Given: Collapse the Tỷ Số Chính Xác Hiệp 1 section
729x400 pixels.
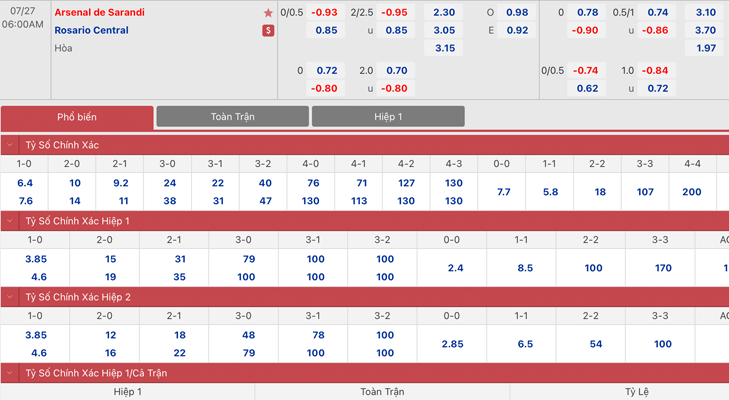Looking at the screenshot, I should tap(10, 221).
